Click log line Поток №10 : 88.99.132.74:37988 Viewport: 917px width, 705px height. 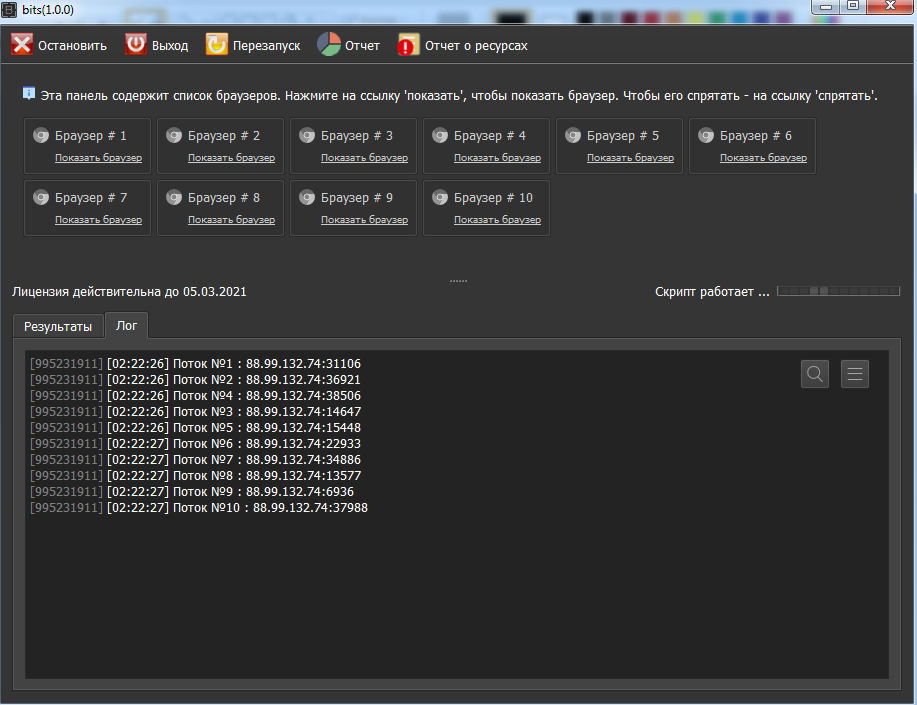(199, 508)
